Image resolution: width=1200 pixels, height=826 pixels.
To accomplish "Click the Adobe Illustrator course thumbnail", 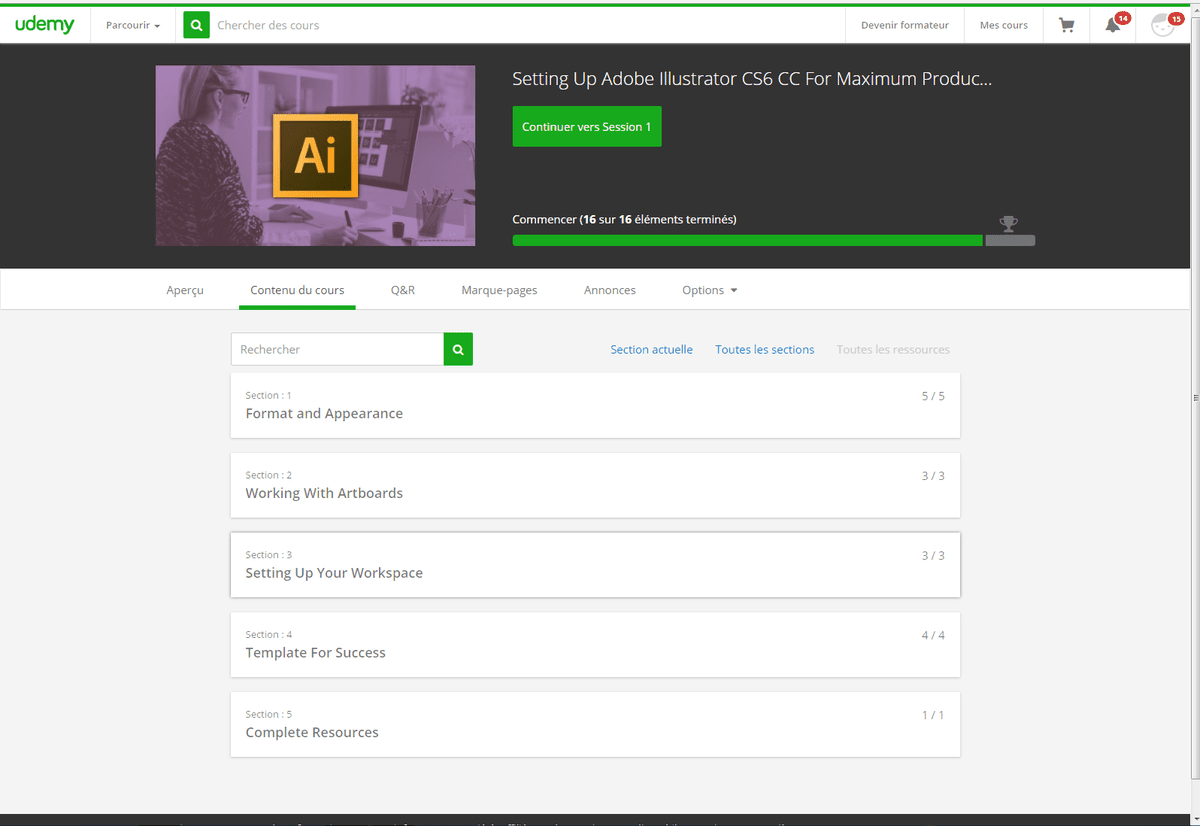I will pos(315,155).
